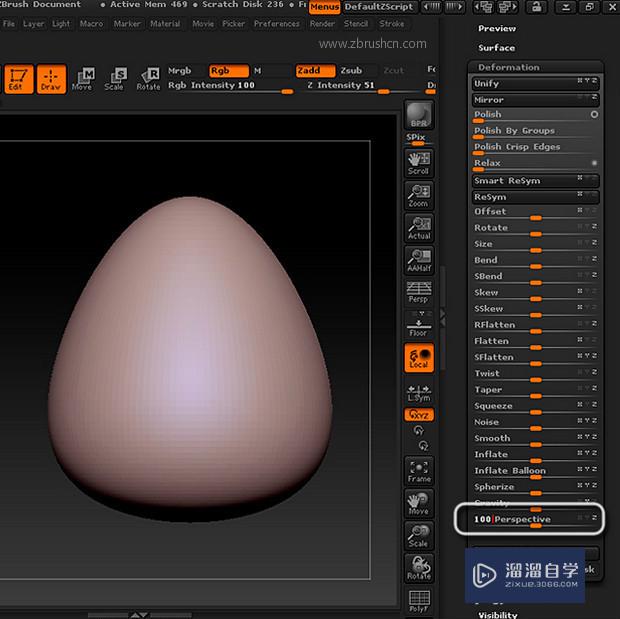Select the Scroll canvas tool
The height and width of the screenshot is (619, 620).
[x=419, y=162]
